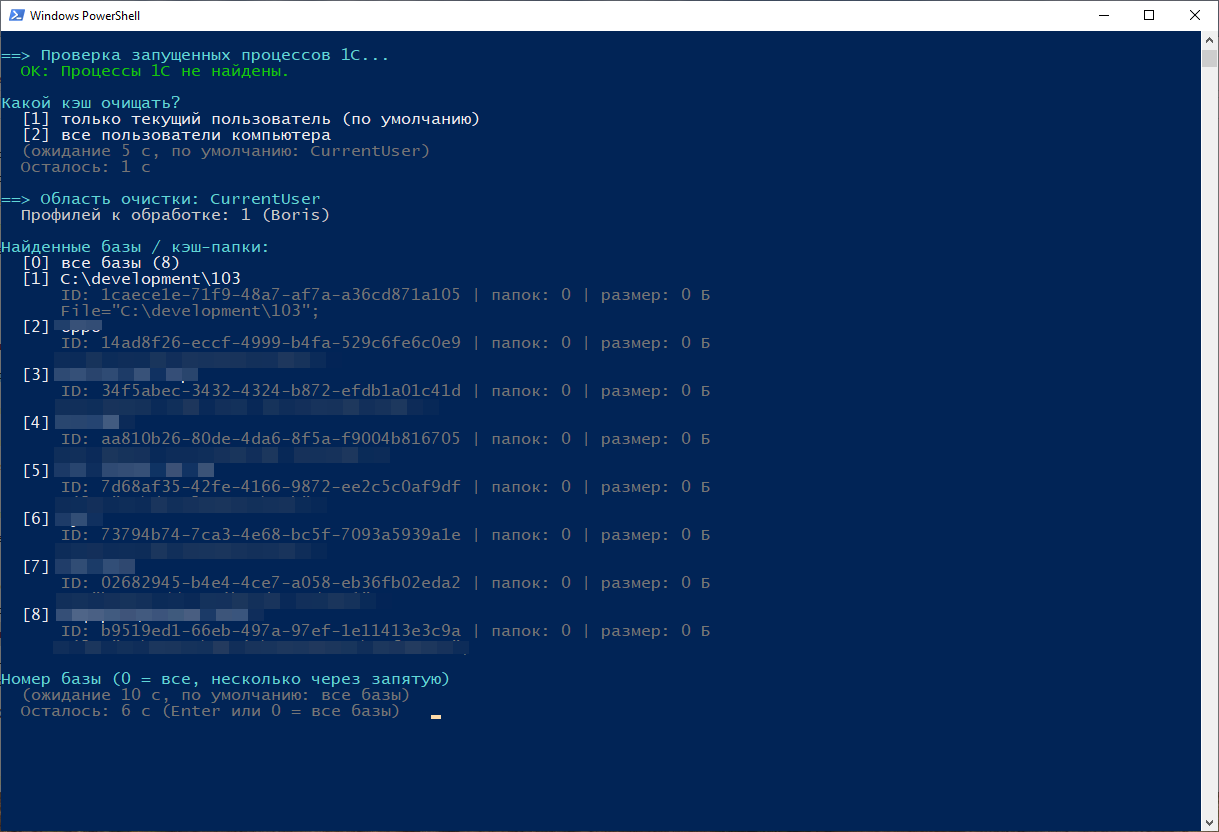Click option '[1] только текущий пользователь'
Screen dimensions: 1219x832
[251, 119]
